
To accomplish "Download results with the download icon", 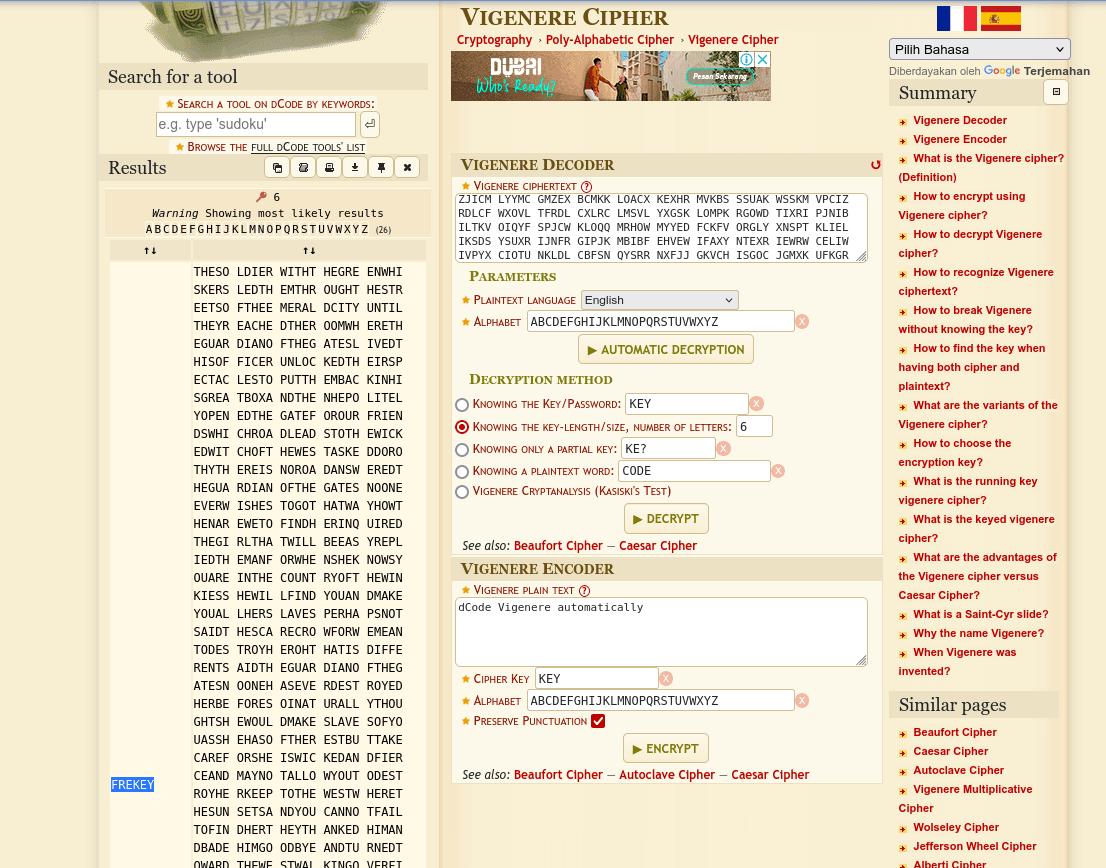I will (x=355, y=167).
